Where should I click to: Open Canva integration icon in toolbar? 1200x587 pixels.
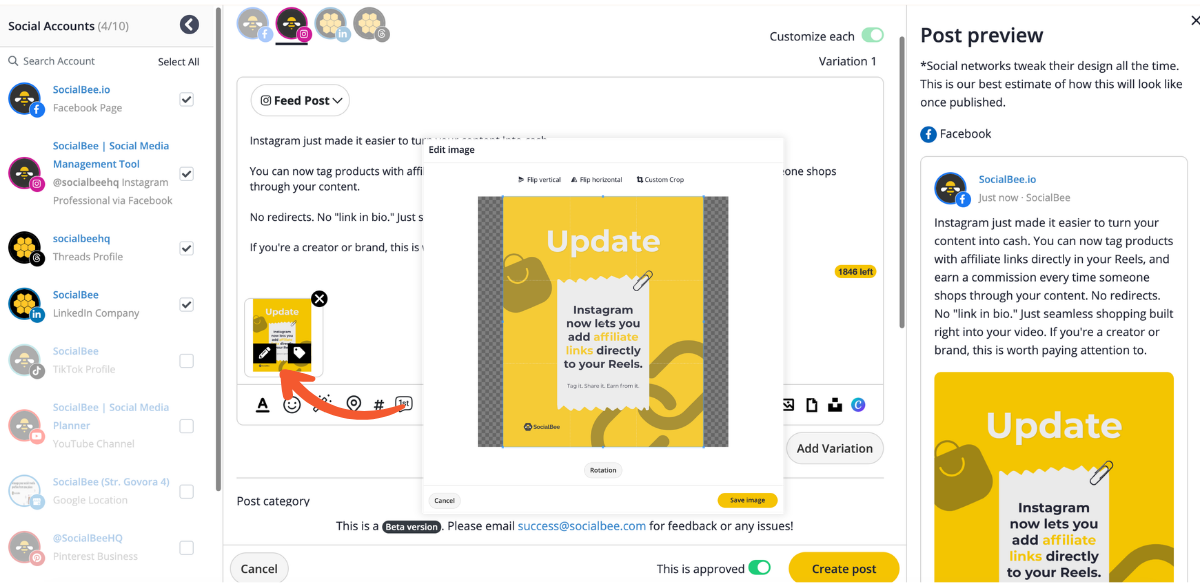point(858,404)
